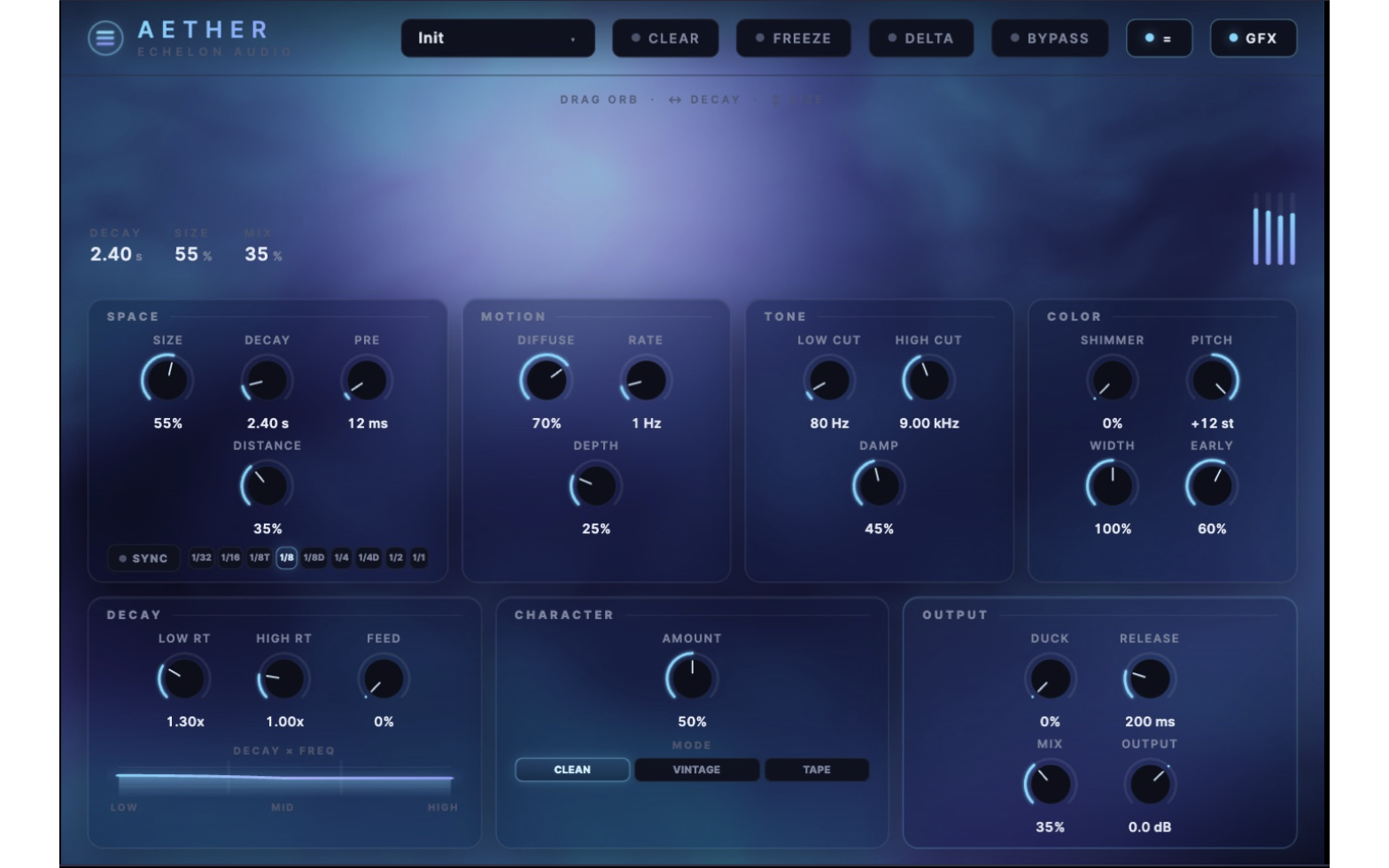Image resolution: width=1389 pixels, height=868 pixels.
Task: Click the HIGH CUT knob
Action: [928, 380]
